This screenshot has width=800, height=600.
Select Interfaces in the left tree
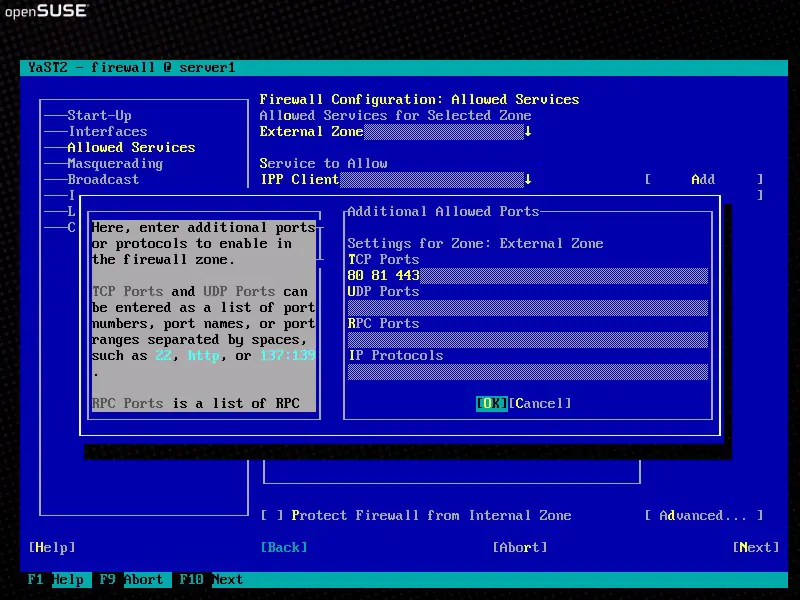108,132
